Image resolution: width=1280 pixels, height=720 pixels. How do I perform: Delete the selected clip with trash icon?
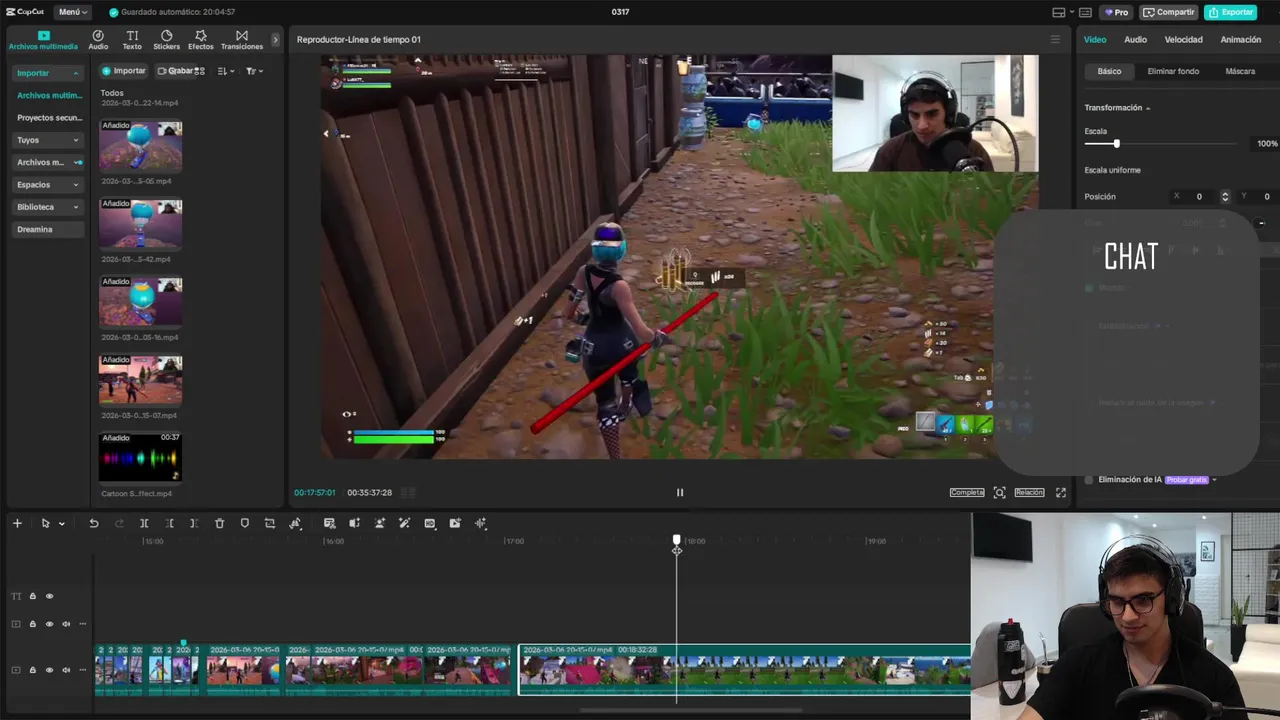[x=219, y=523]
